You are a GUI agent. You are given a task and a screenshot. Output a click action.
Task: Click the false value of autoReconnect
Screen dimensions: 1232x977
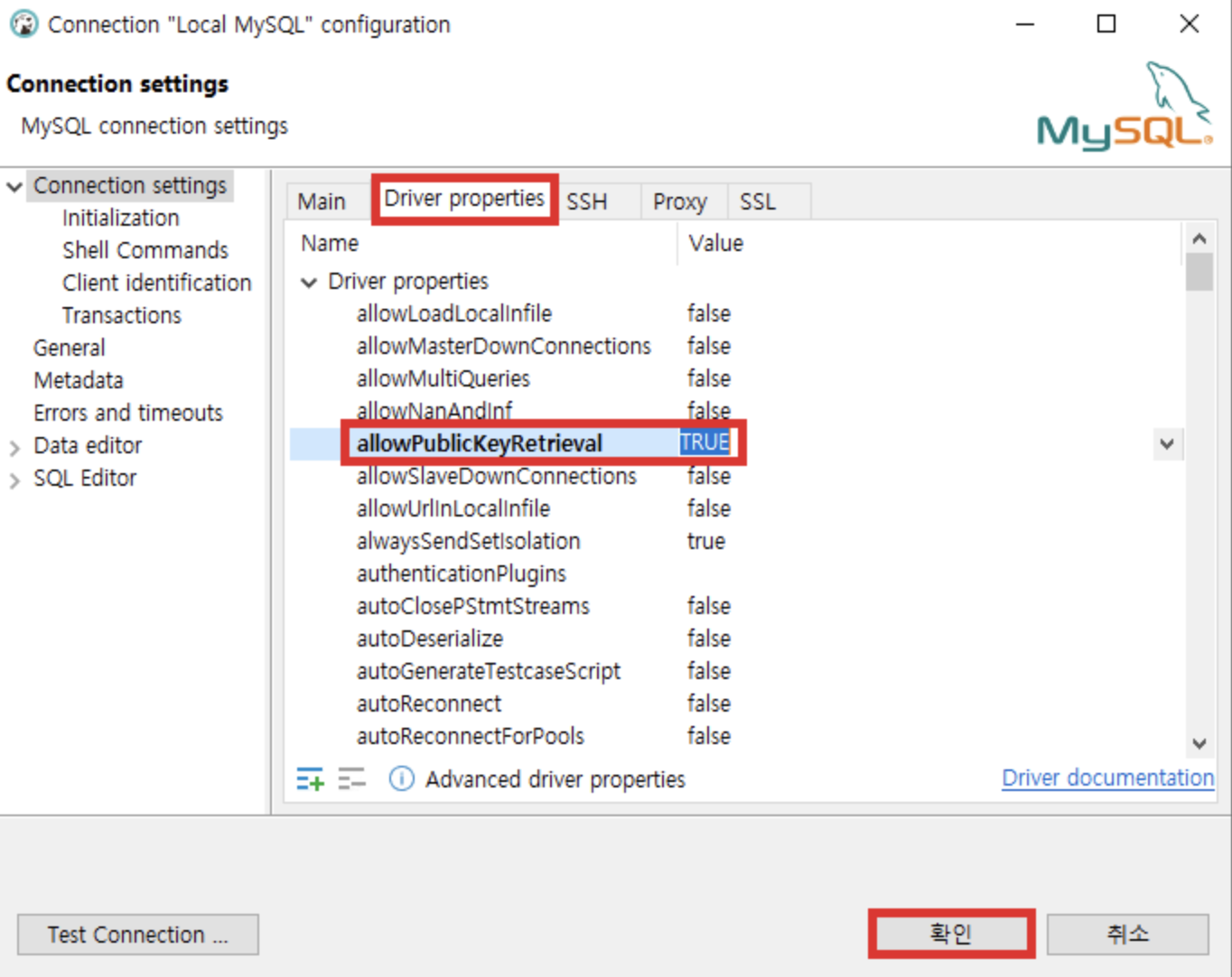709,703
